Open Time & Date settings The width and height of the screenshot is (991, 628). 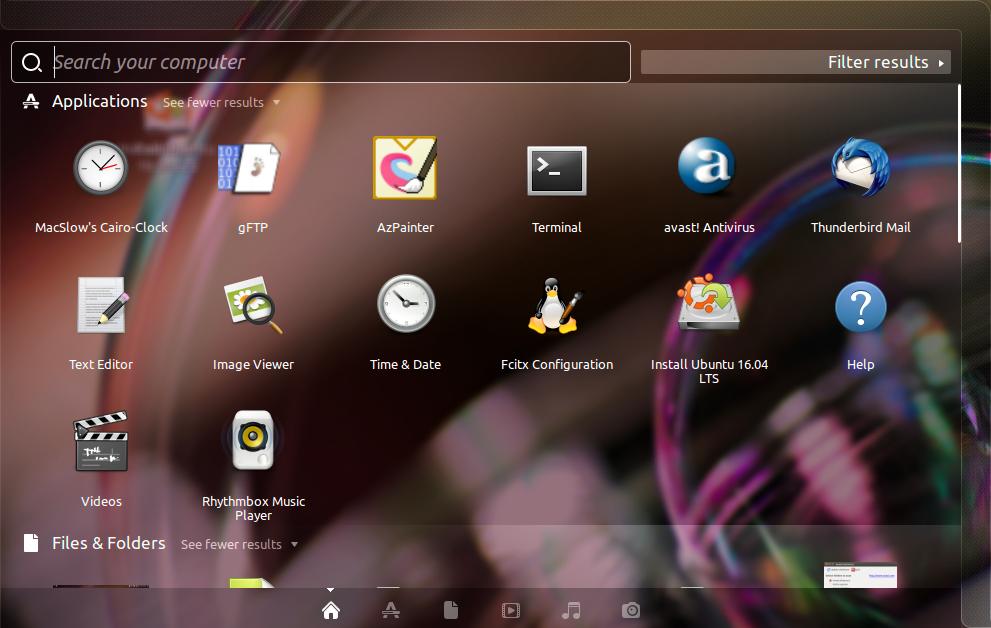point(406,303)
